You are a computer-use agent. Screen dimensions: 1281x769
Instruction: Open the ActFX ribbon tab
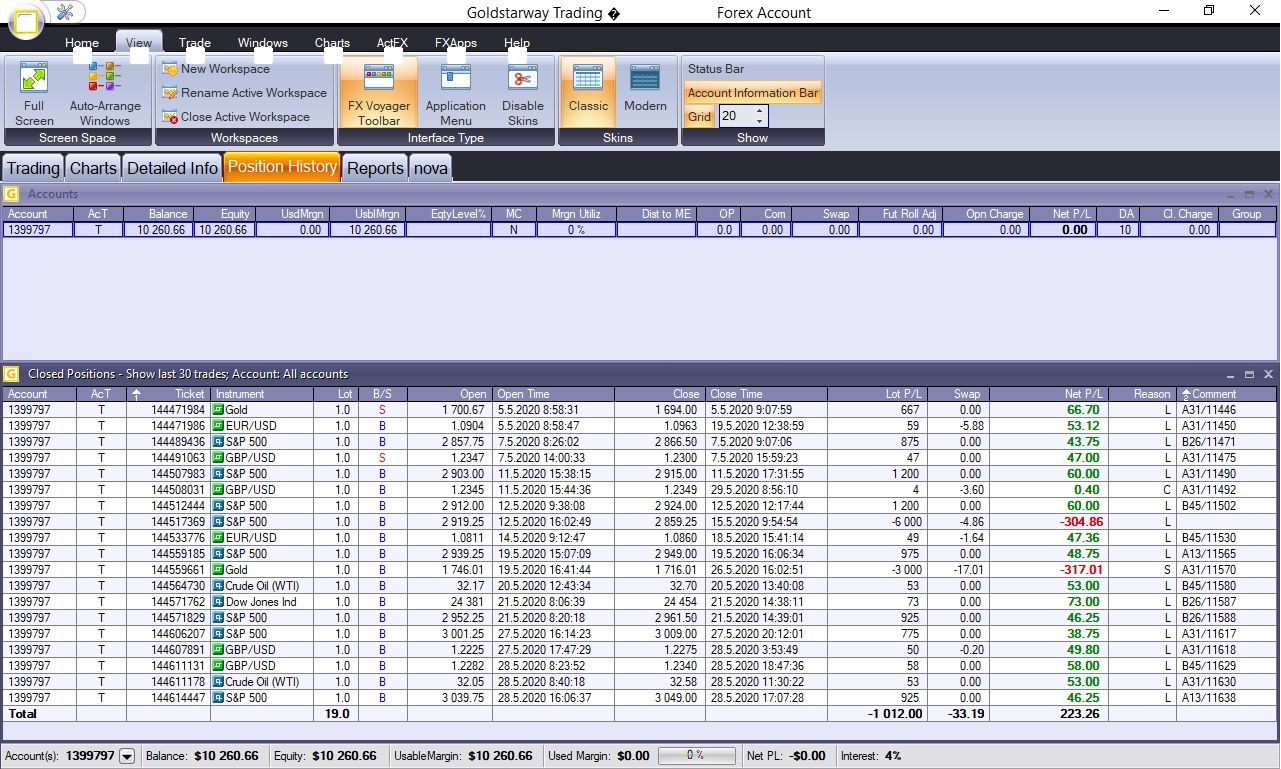(x=392, y=43)
